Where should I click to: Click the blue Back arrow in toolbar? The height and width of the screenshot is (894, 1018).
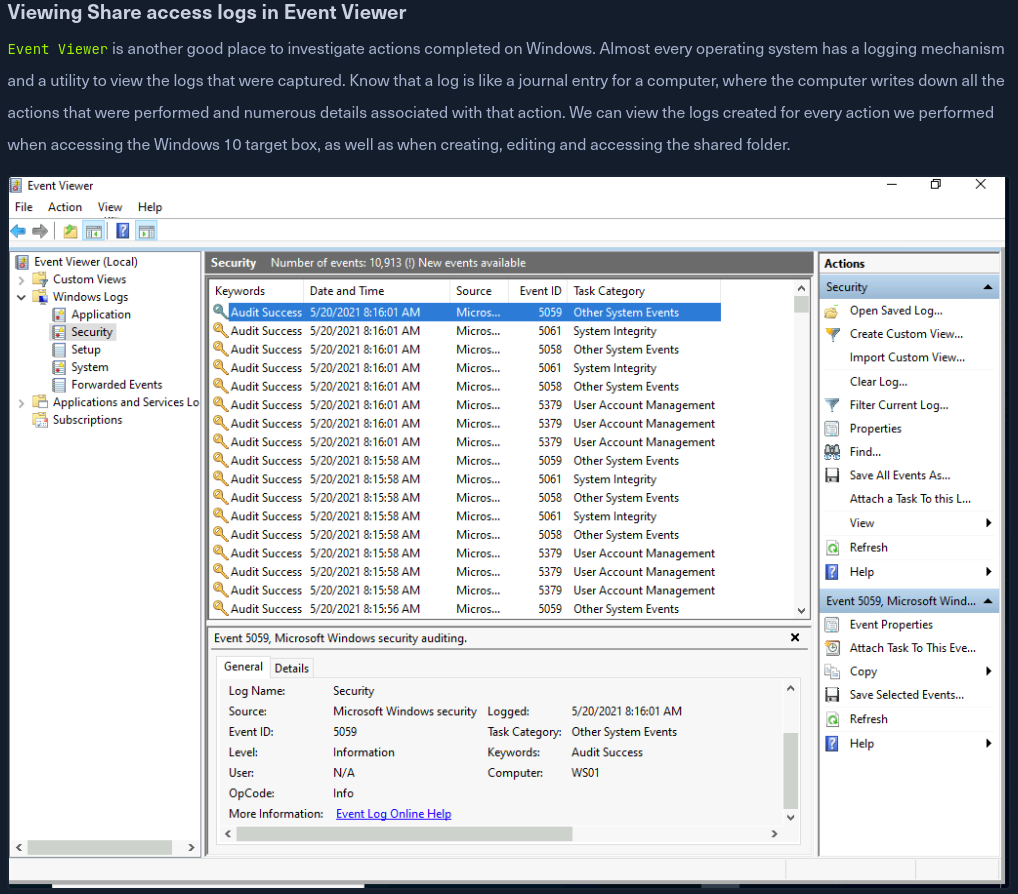[18, 231]
